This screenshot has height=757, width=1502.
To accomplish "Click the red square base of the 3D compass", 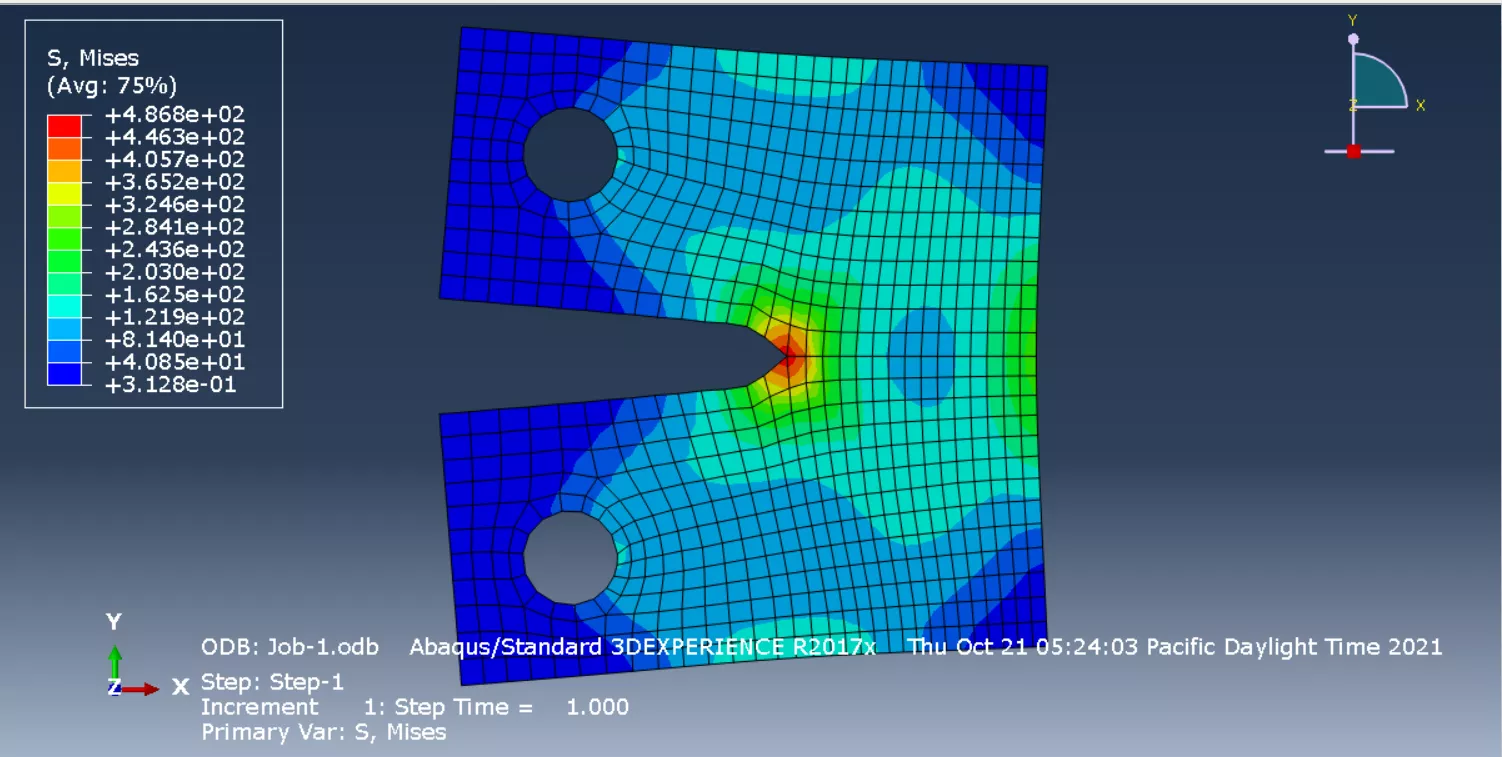I will [1353, 151].
